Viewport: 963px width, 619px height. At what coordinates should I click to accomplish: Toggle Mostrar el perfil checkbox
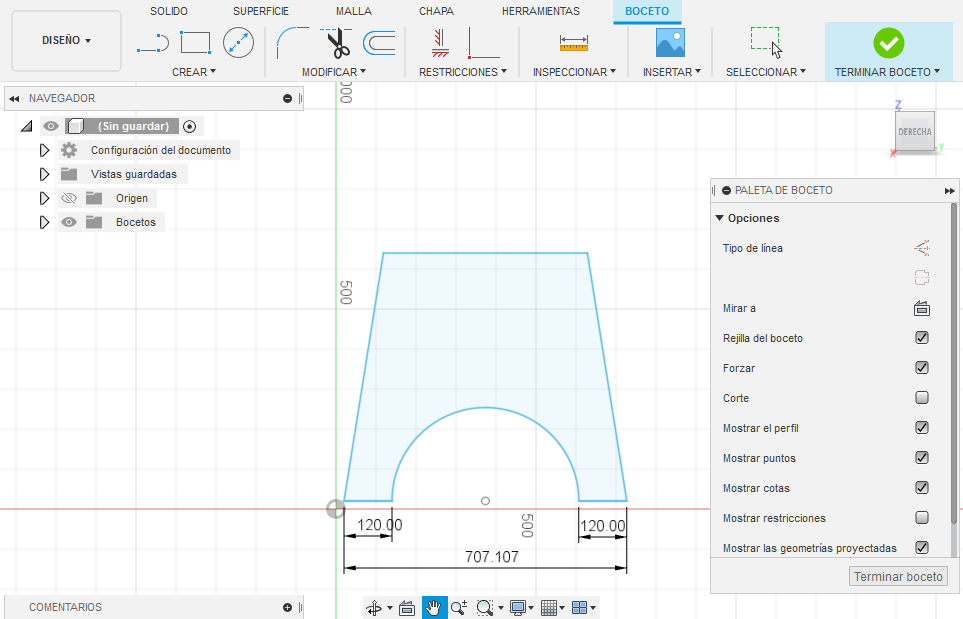pyautogui.click(x=922, y=428)
